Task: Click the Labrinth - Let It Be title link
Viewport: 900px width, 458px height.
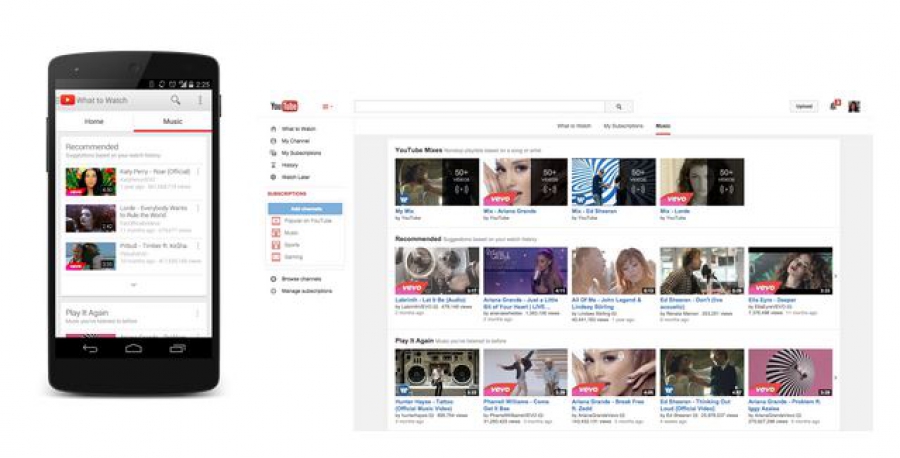Action: coord(428,300)
